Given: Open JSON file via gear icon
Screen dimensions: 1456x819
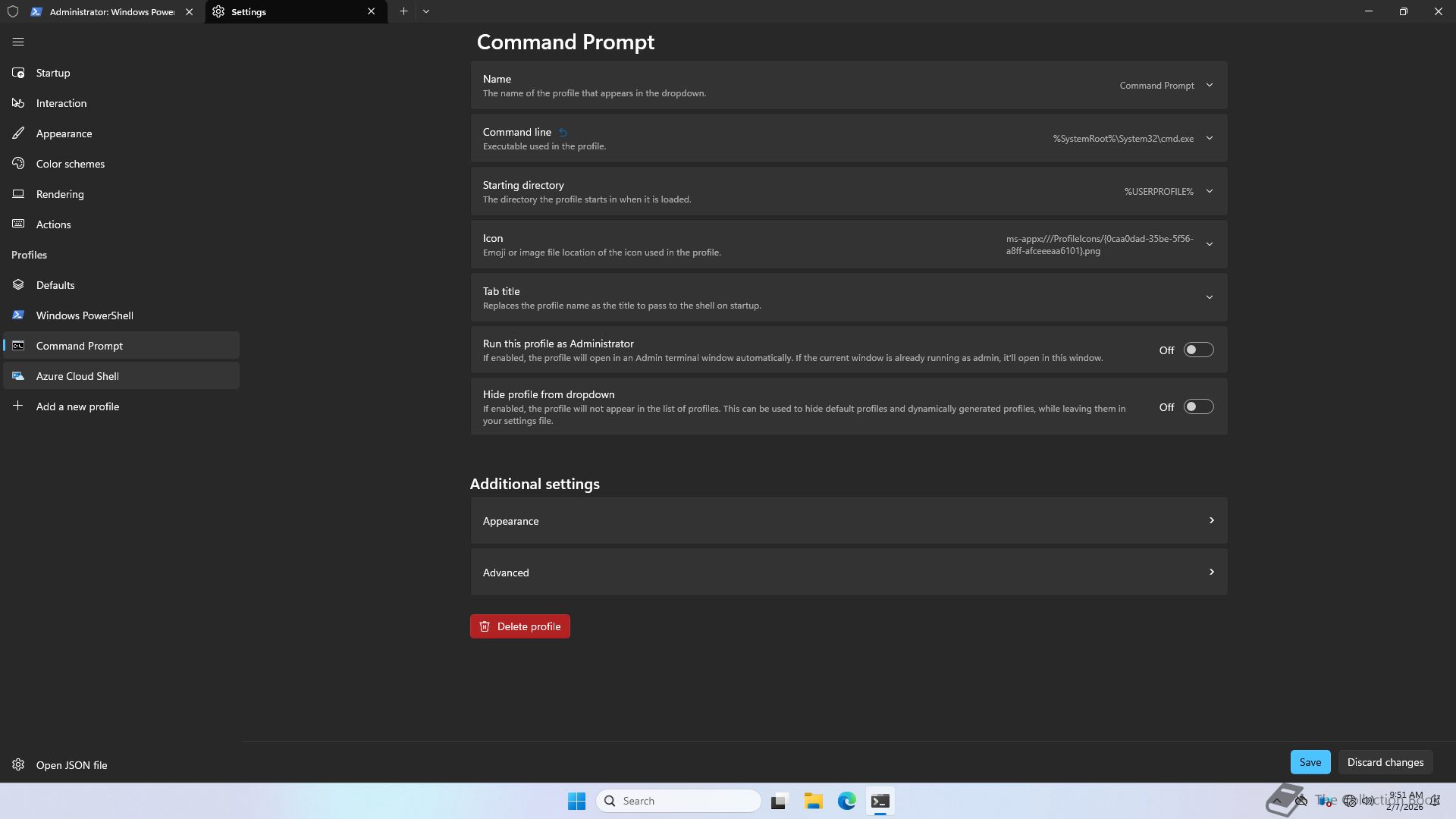Looking at the screenshot, I should [18, 765].
